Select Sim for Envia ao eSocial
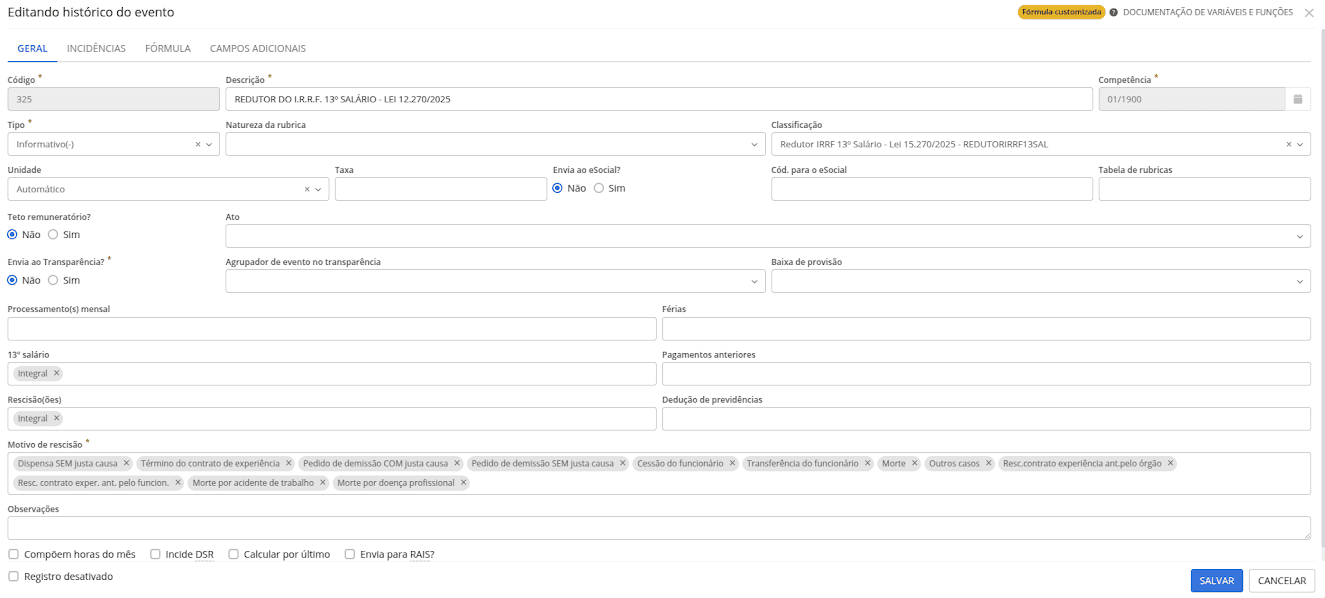Screen dimensions: 1325x598 tap(599, 188)
